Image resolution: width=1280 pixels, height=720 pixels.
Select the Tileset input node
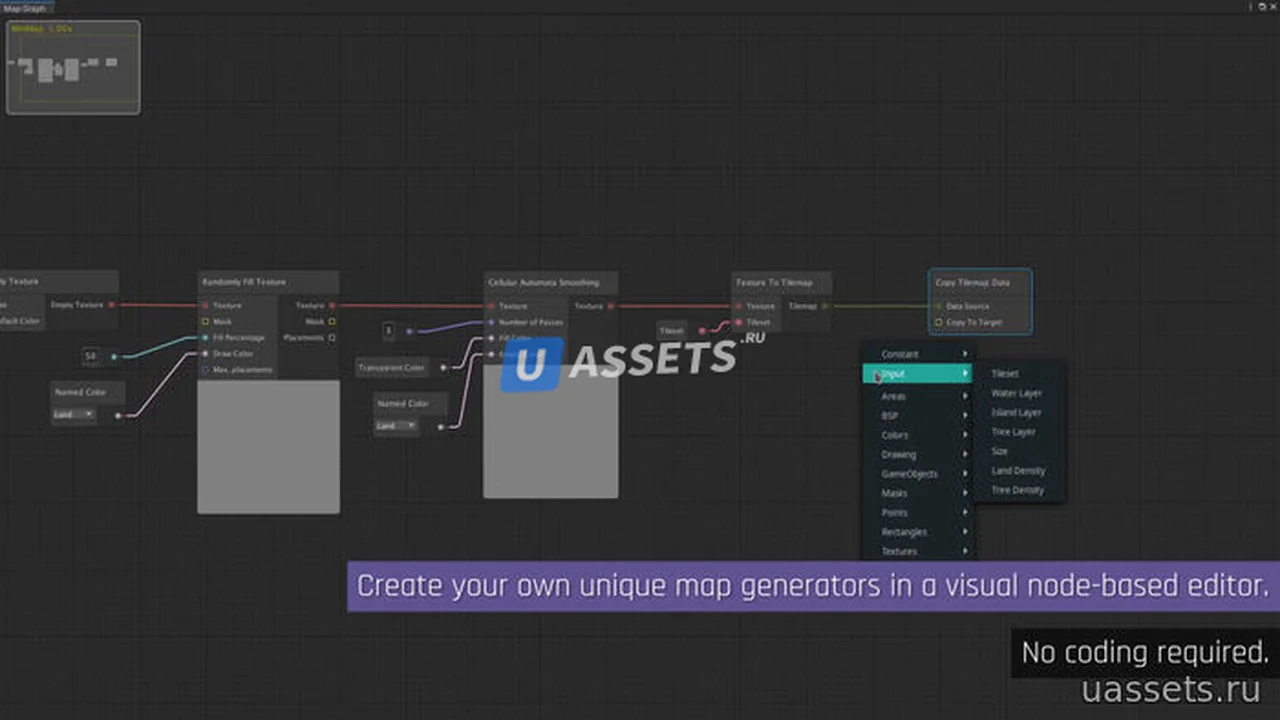pyautogui.click(x=672, y=330)
